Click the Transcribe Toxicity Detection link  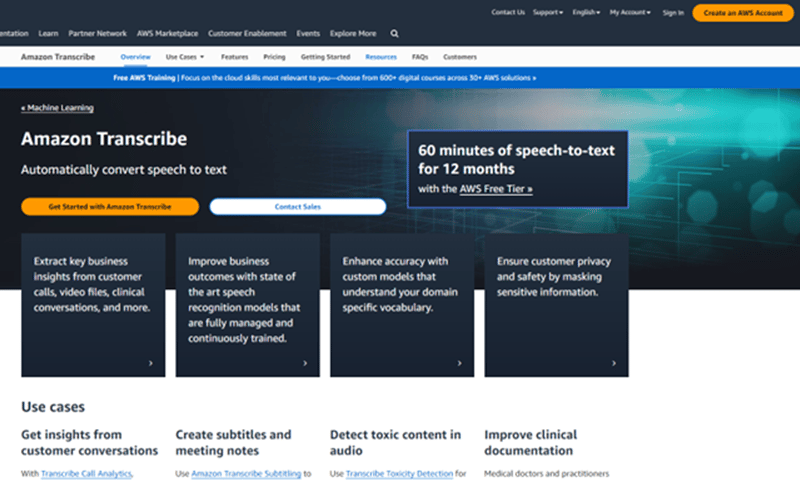399,473
